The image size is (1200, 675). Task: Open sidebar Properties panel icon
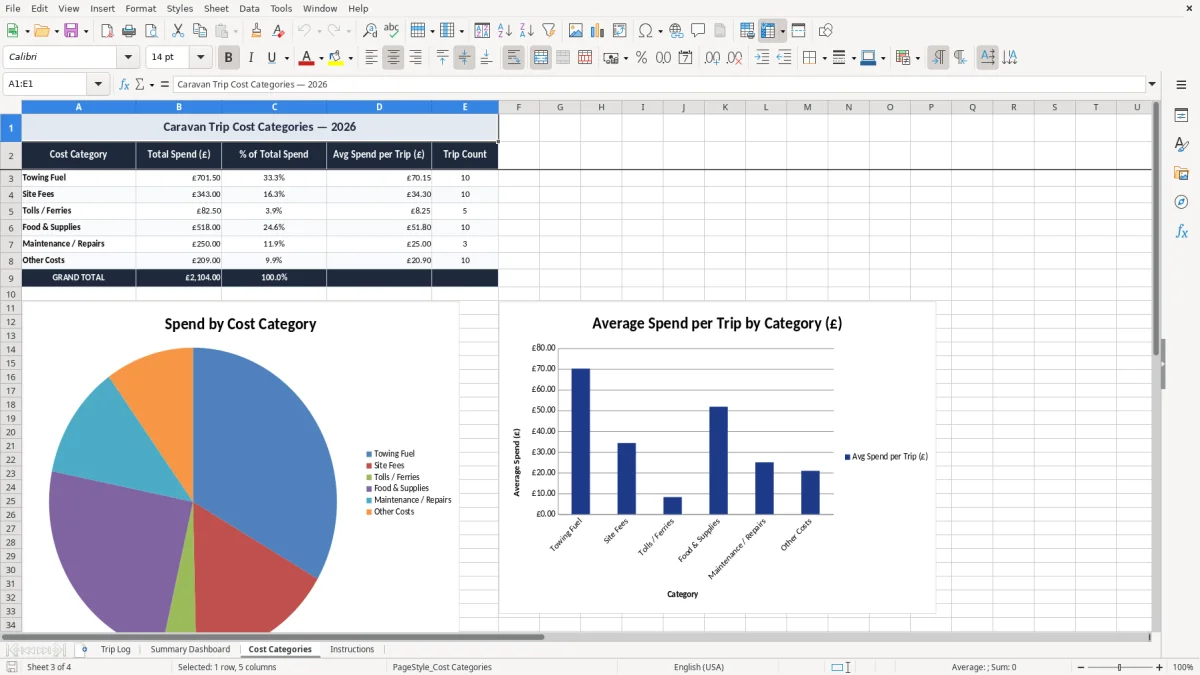[1181, 116]
